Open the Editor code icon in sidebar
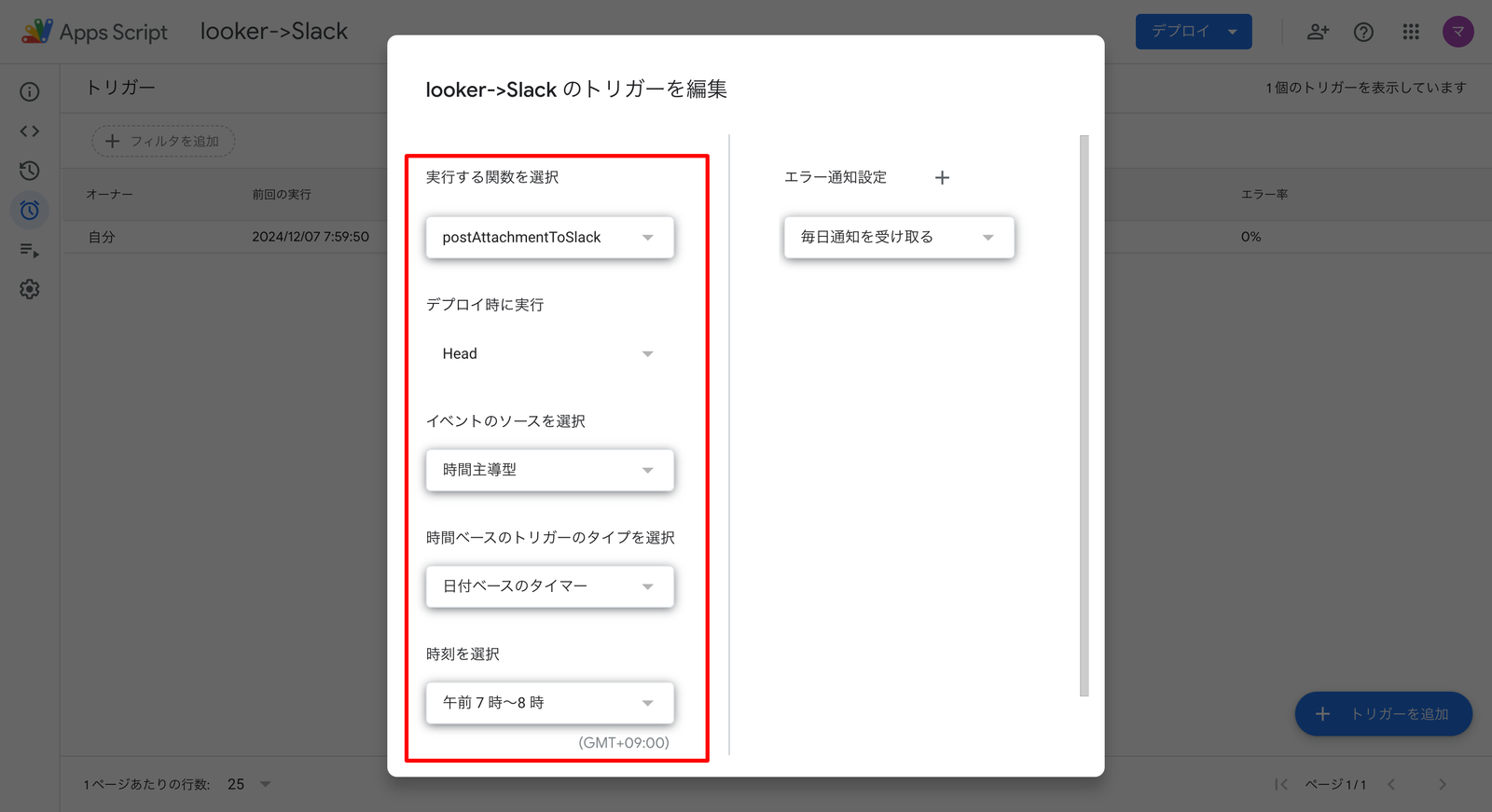1492x812 pixels. tap(30, 131)
